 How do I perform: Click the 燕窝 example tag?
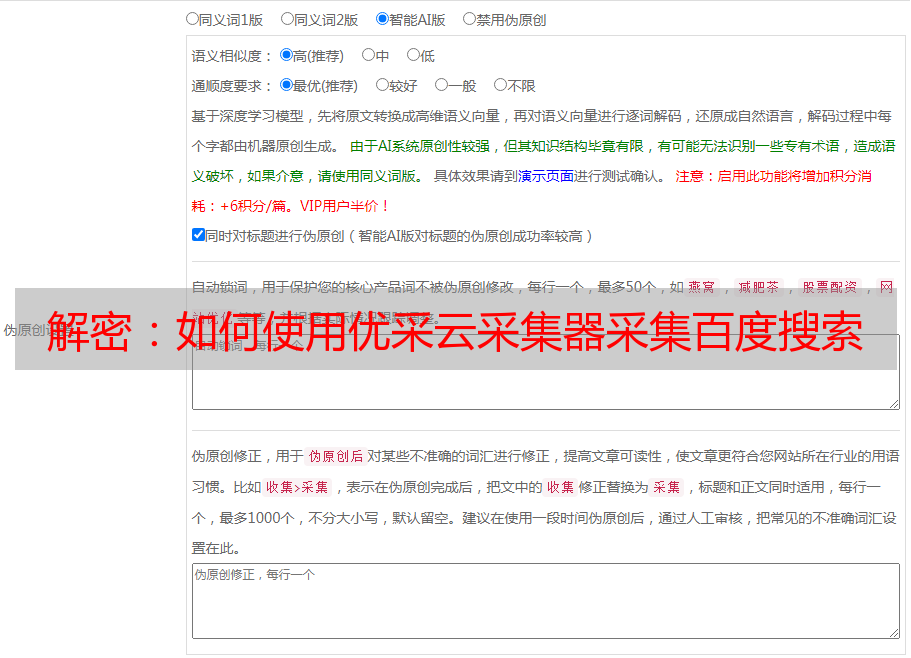coord(702,287)
